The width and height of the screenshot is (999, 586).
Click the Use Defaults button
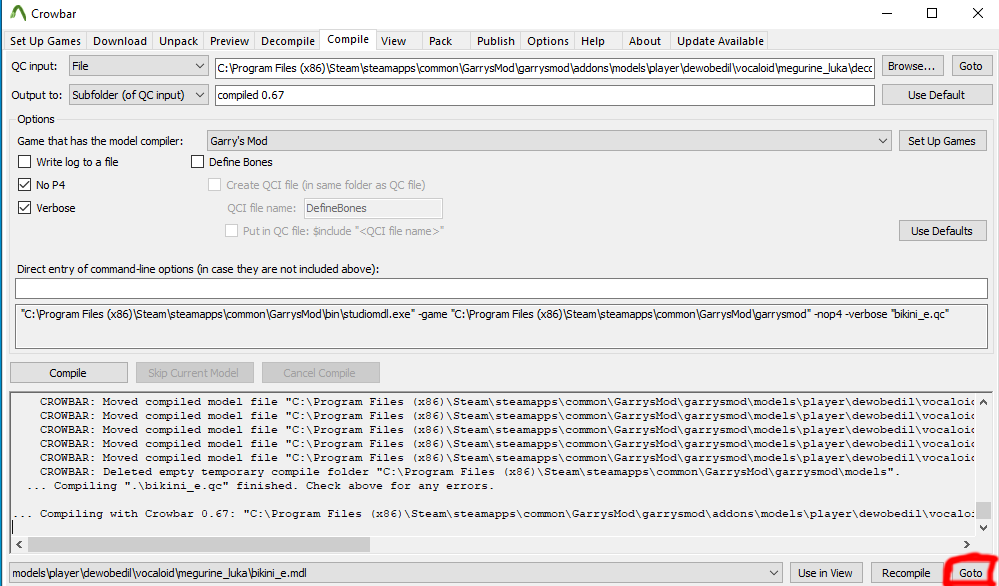[x=942, y=231]
